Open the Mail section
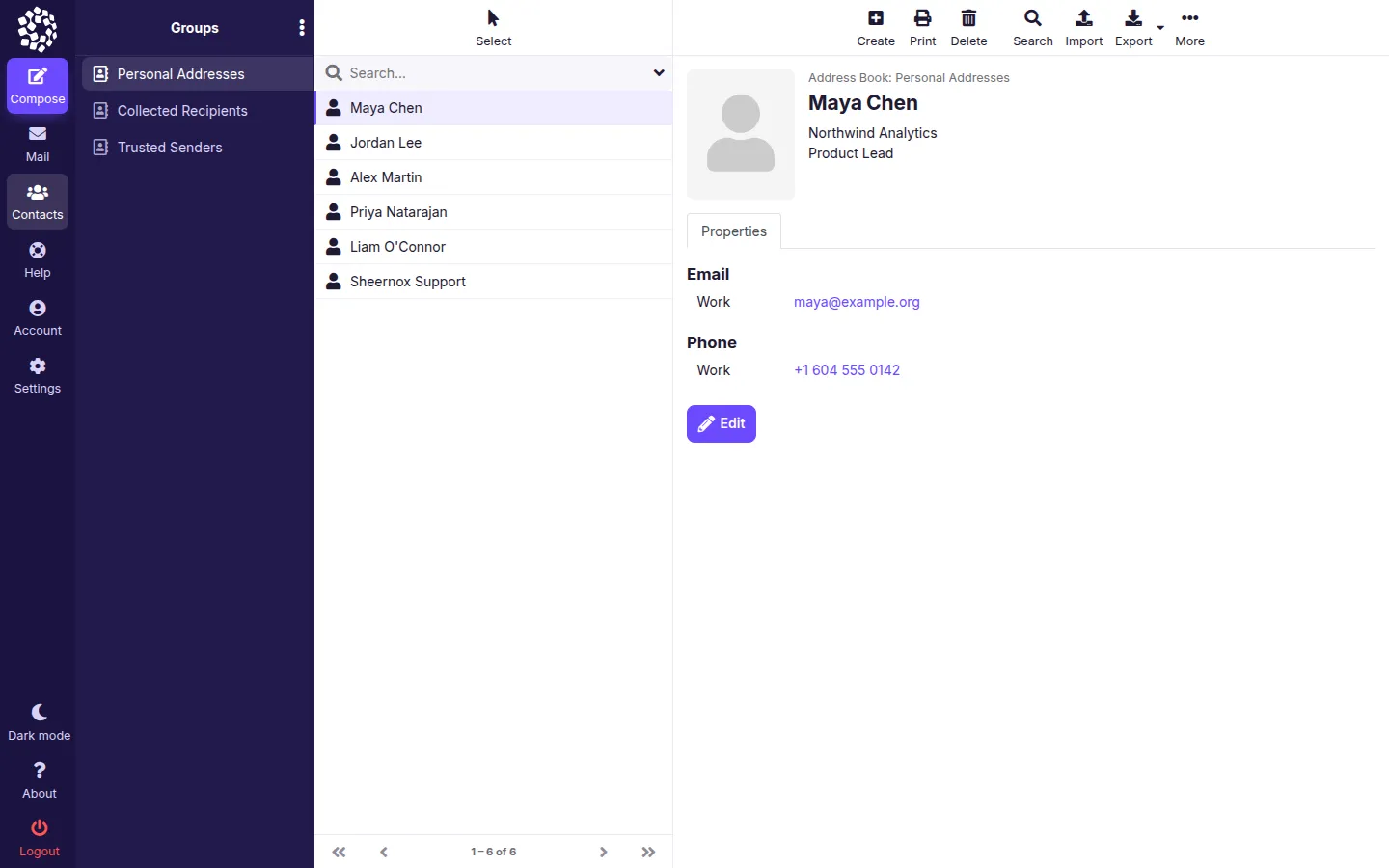 38,144
